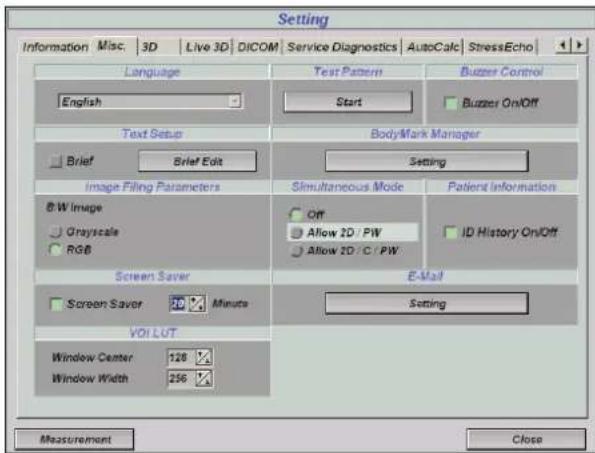595x453 pixels.
Task: Focus the Window Width value 256
Action: tap(181, 378)
